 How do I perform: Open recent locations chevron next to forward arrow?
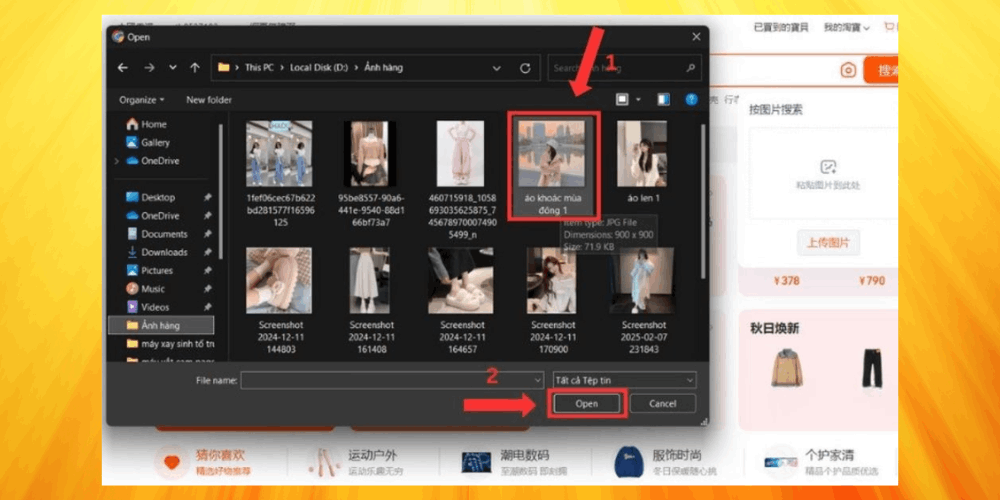[x=172, y=68]
